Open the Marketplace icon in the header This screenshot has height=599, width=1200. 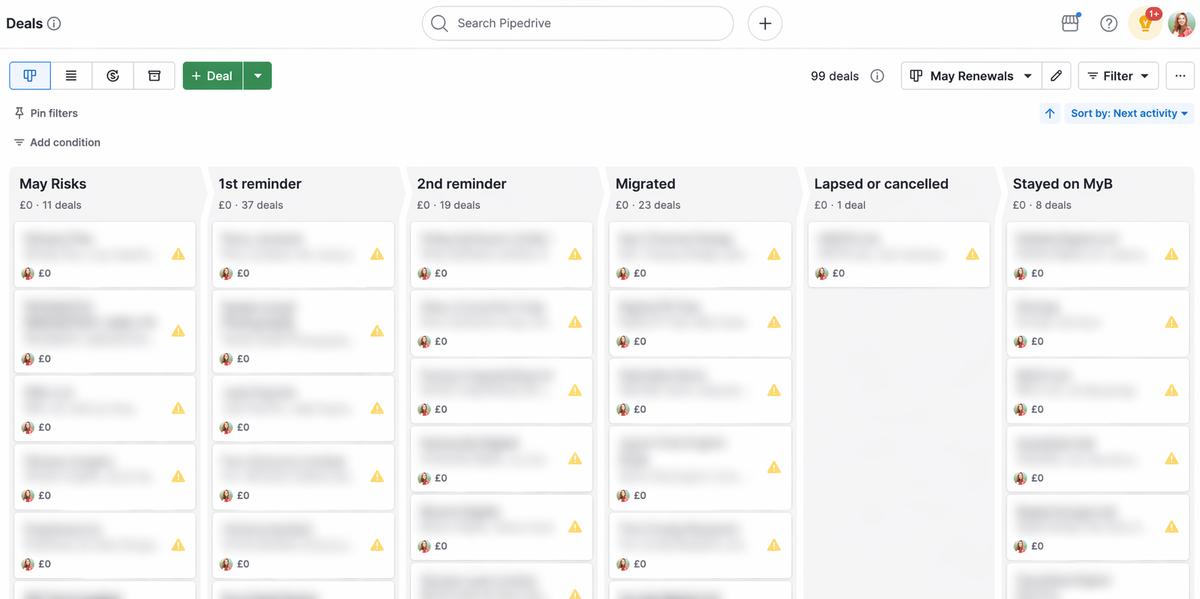[x=1070, y=23]
